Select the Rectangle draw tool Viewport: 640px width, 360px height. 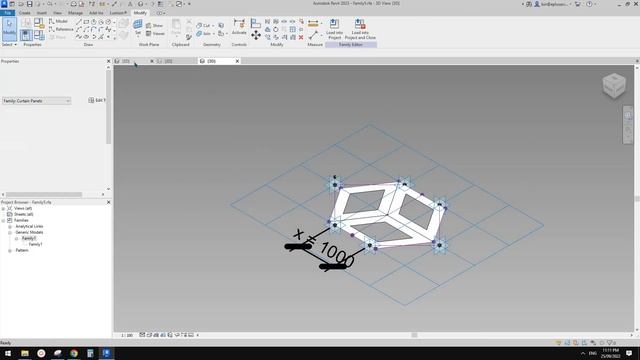(86, 22)
